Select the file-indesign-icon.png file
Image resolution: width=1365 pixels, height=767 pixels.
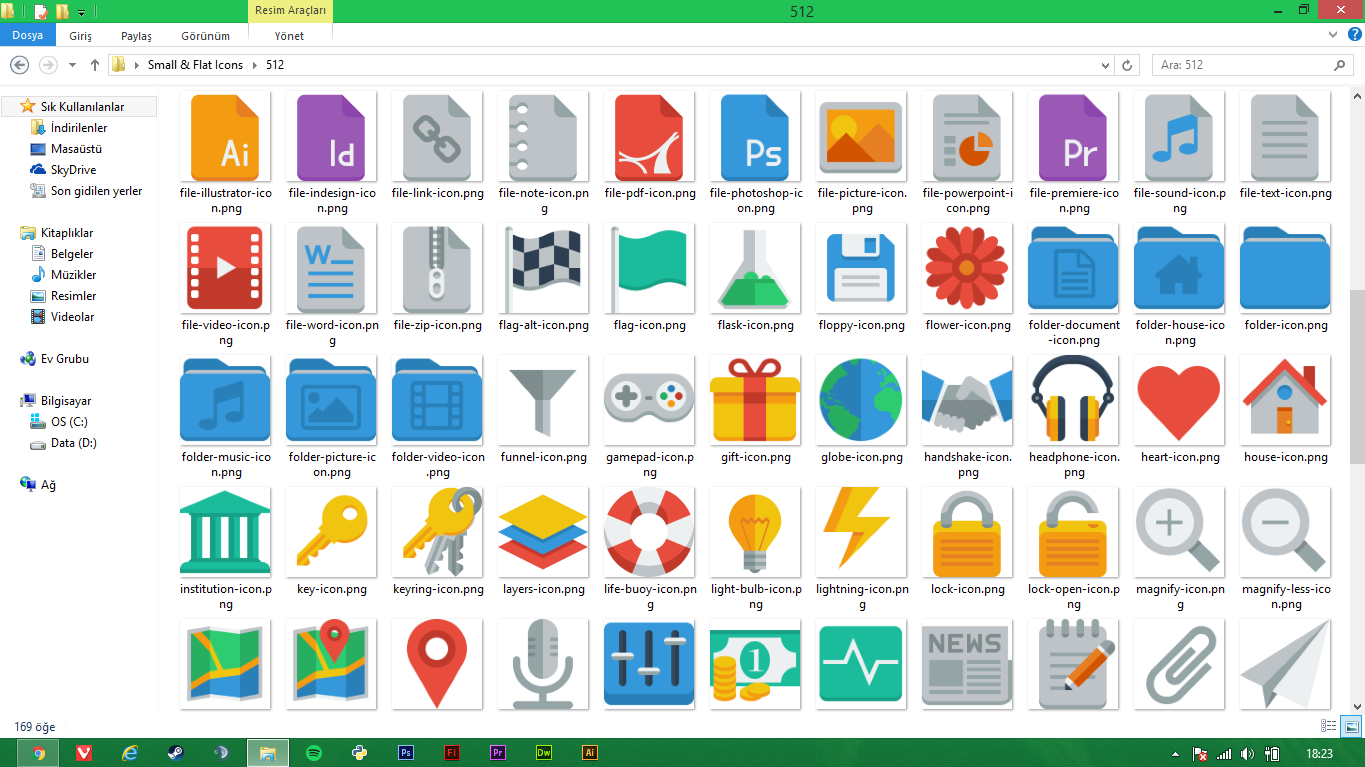[x=331, y=137]
